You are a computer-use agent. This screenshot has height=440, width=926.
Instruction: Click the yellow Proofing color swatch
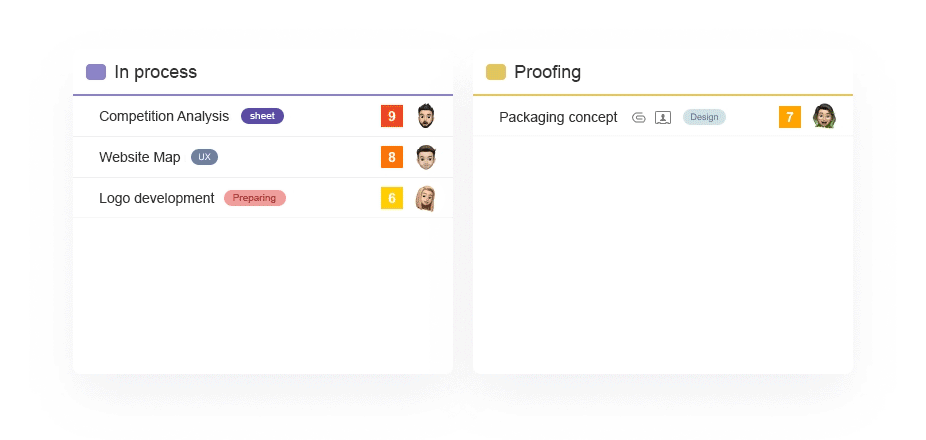495,72
